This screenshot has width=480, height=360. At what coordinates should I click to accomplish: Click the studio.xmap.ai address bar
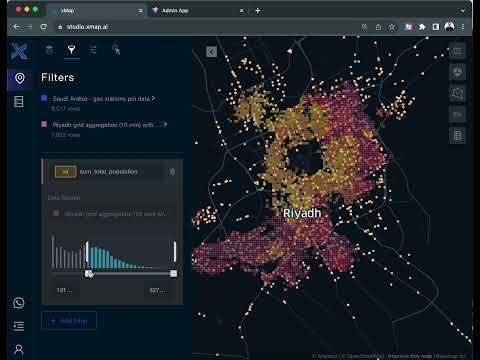207,27
